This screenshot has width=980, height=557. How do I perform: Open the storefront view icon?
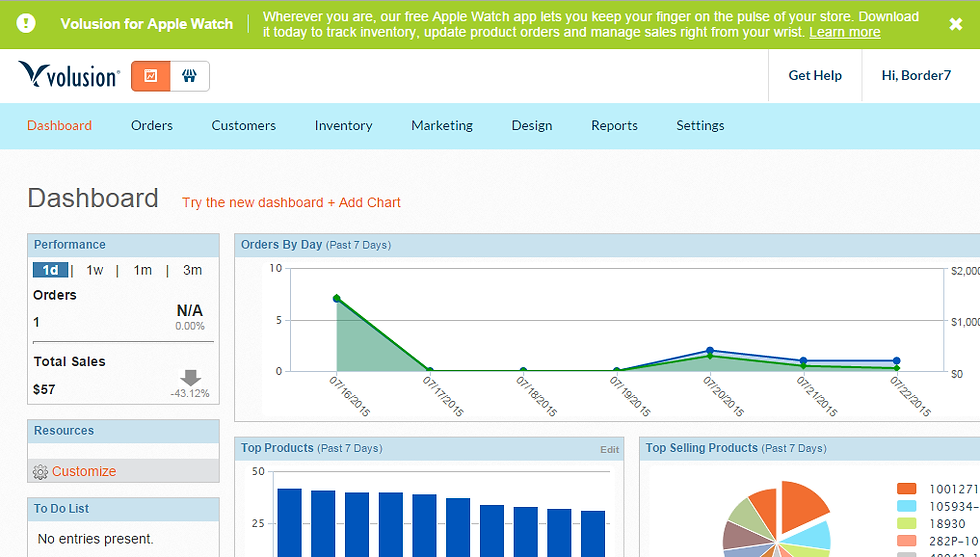(190, 76)
